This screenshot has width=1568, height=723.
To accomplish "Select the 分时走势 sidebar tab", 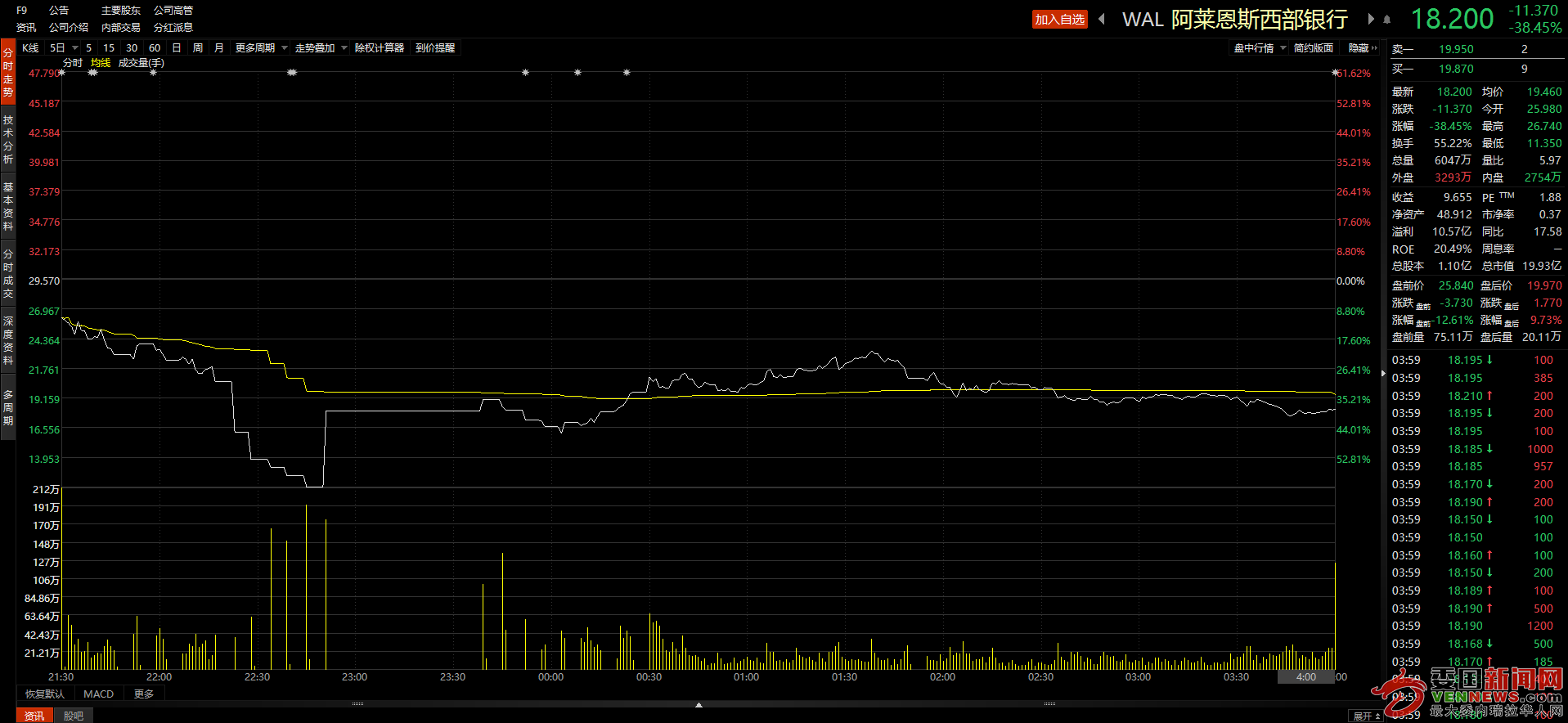I will pos(8,72).
